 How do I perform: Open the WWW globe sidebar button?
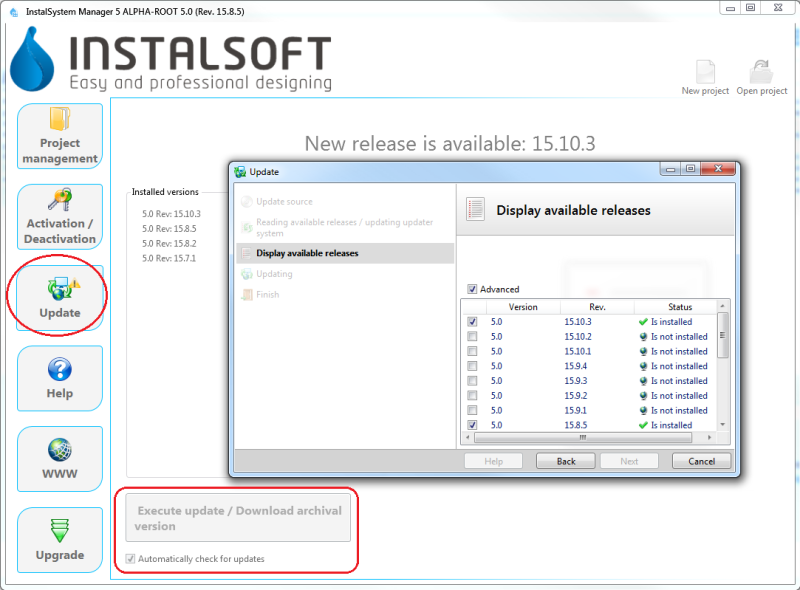click(60, 459)
